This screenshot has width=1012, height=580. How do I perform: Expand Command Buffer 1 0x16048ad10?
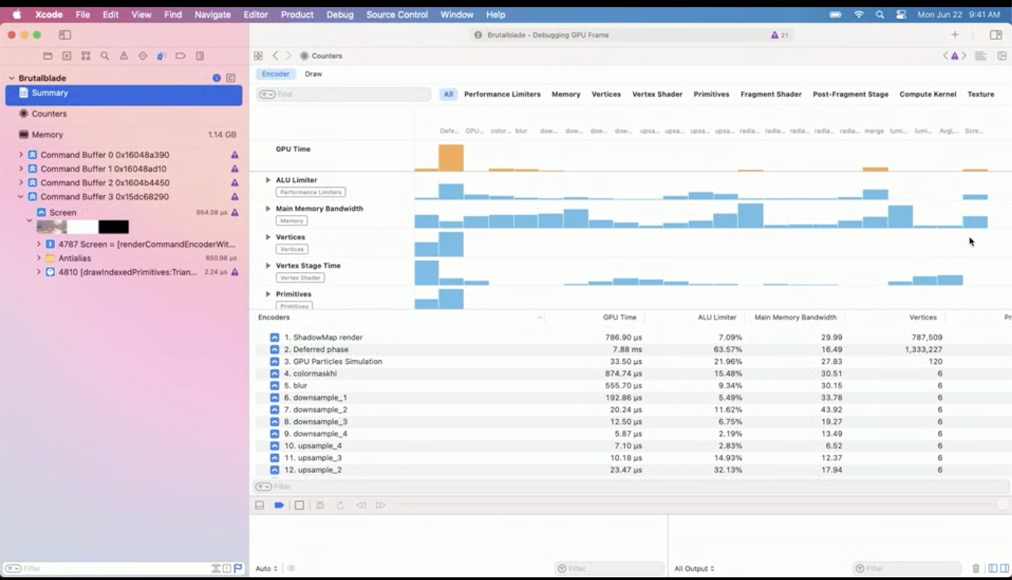pos(21,169)
